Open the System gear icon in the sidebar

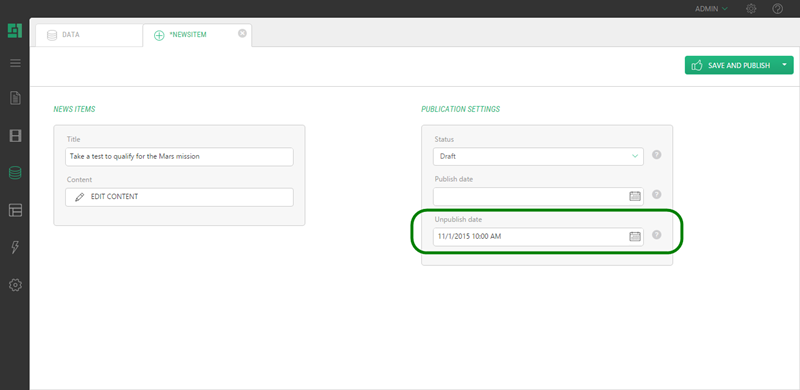coord(15,285)
